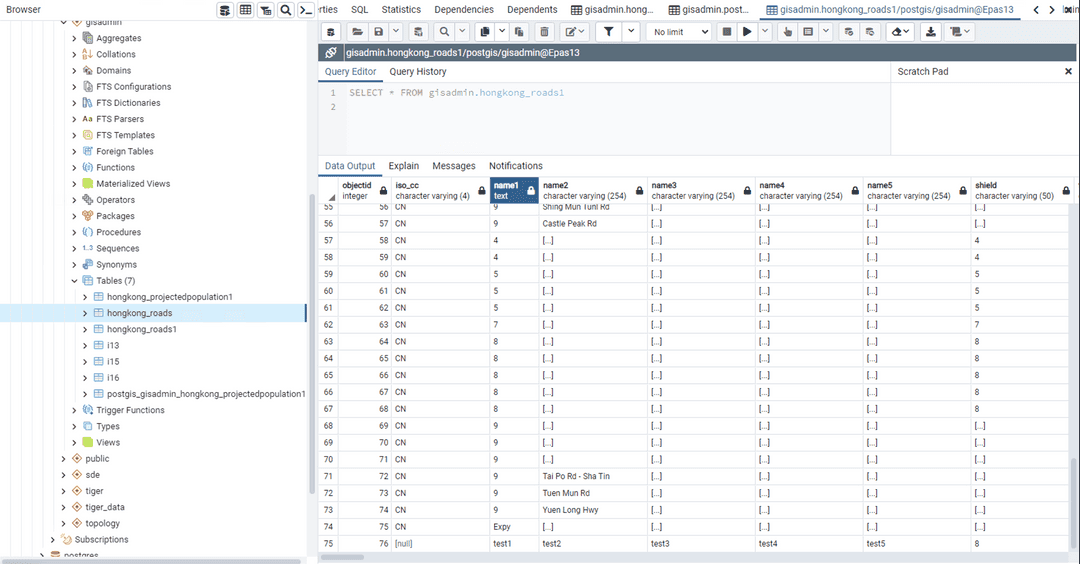This screenshot has height=564, width=1080.
Task: Select the i15 table in tree
Action: coord(113,361)
